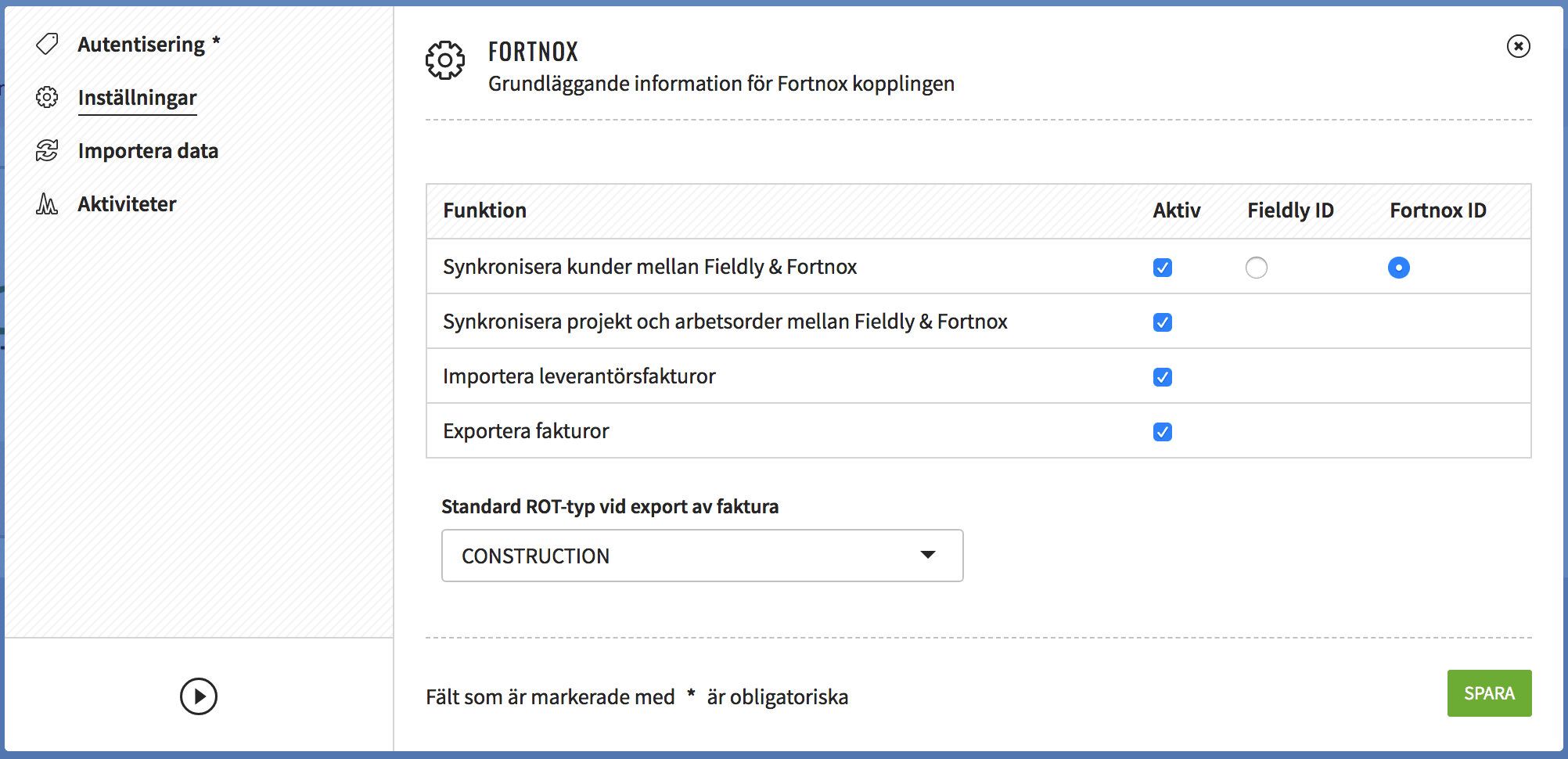Viewport: 1568px width, 759px height.
Task: Uncheck Synkronisera kunder Aktiv checkbox
Action: click(1163, 268)
